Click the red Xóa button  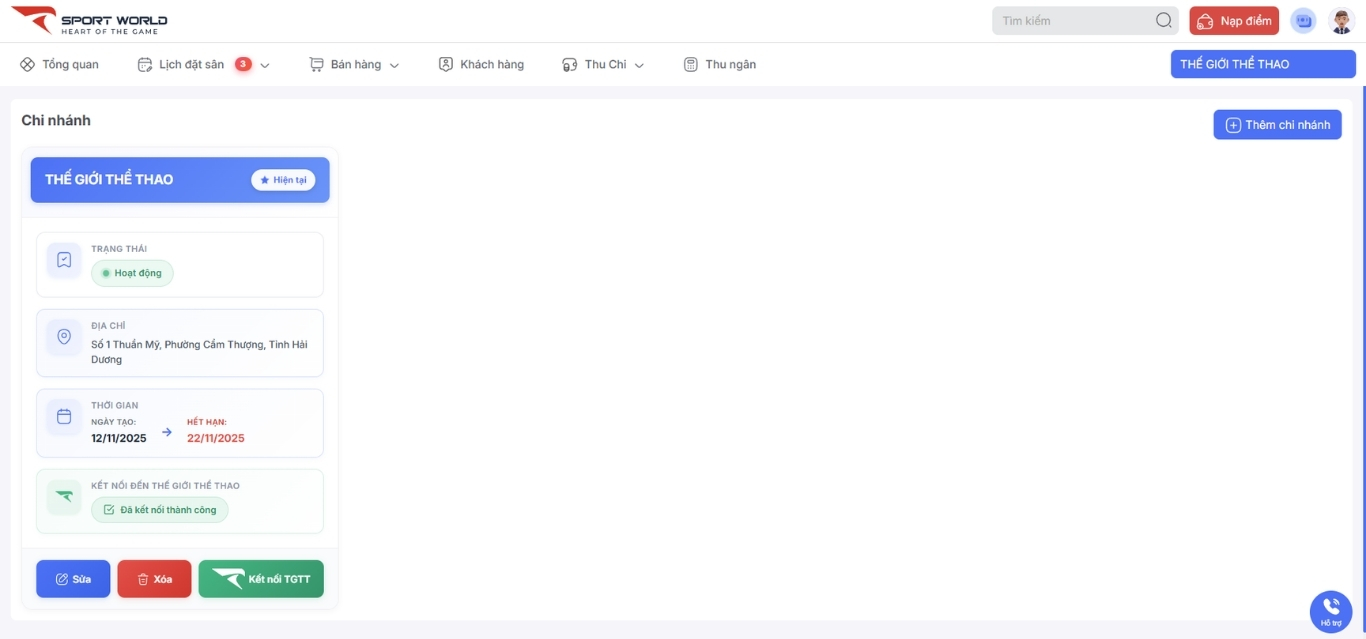pyautogui.click(x=154, y=579)
